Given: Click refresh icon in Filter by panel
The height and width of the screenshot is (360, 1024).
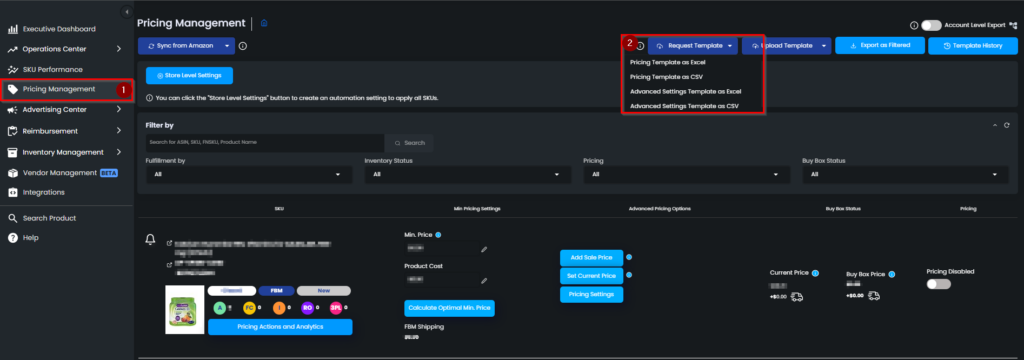Looking at the screenshot, I should [1007, 125].
